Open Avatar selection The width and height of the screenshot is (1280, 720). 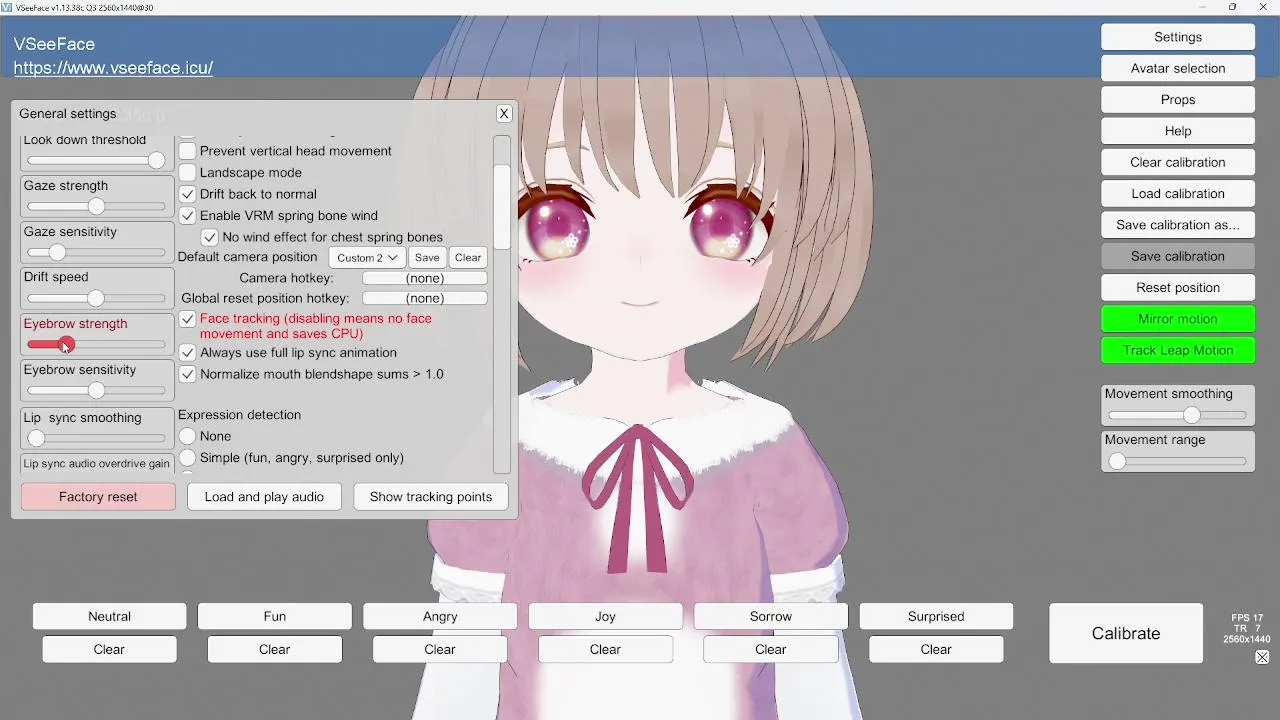pos(1178,68)
